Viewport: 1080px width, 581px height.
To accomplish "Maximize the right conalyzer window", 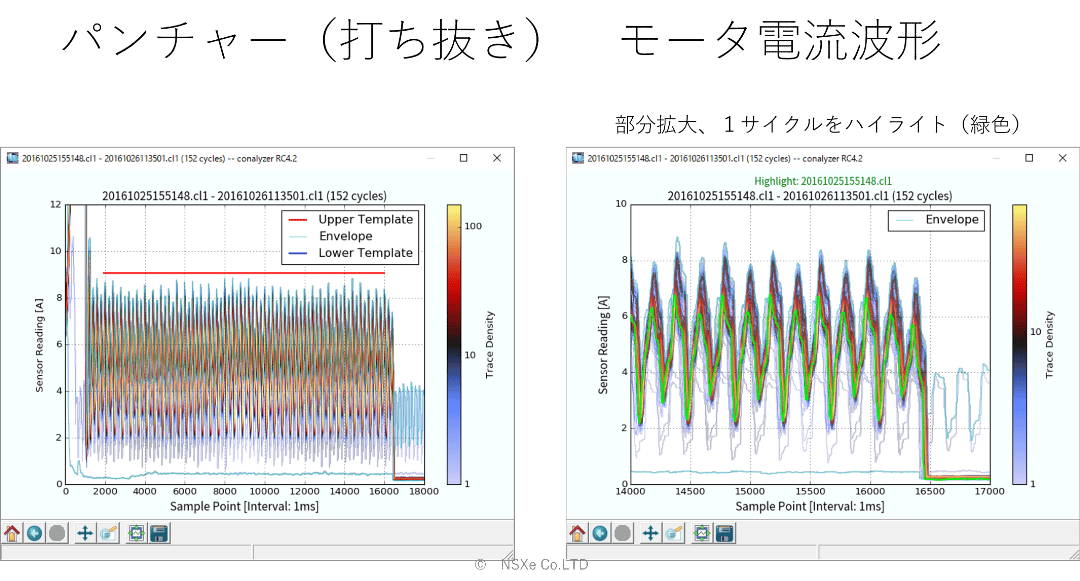I will [1029, 158].
